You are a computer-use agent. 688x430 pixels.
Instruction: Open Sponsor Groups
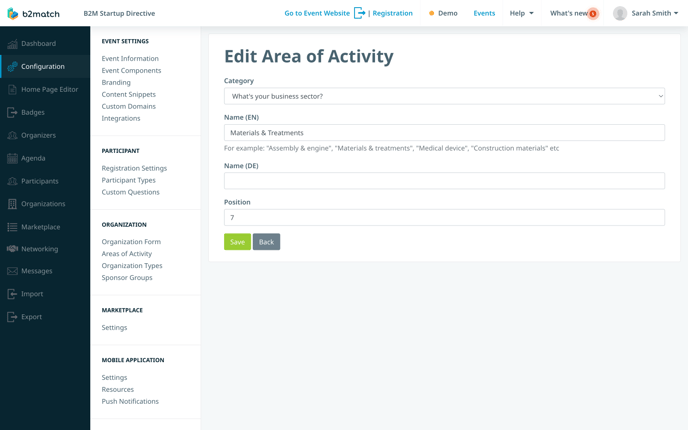tap(127, 277)
